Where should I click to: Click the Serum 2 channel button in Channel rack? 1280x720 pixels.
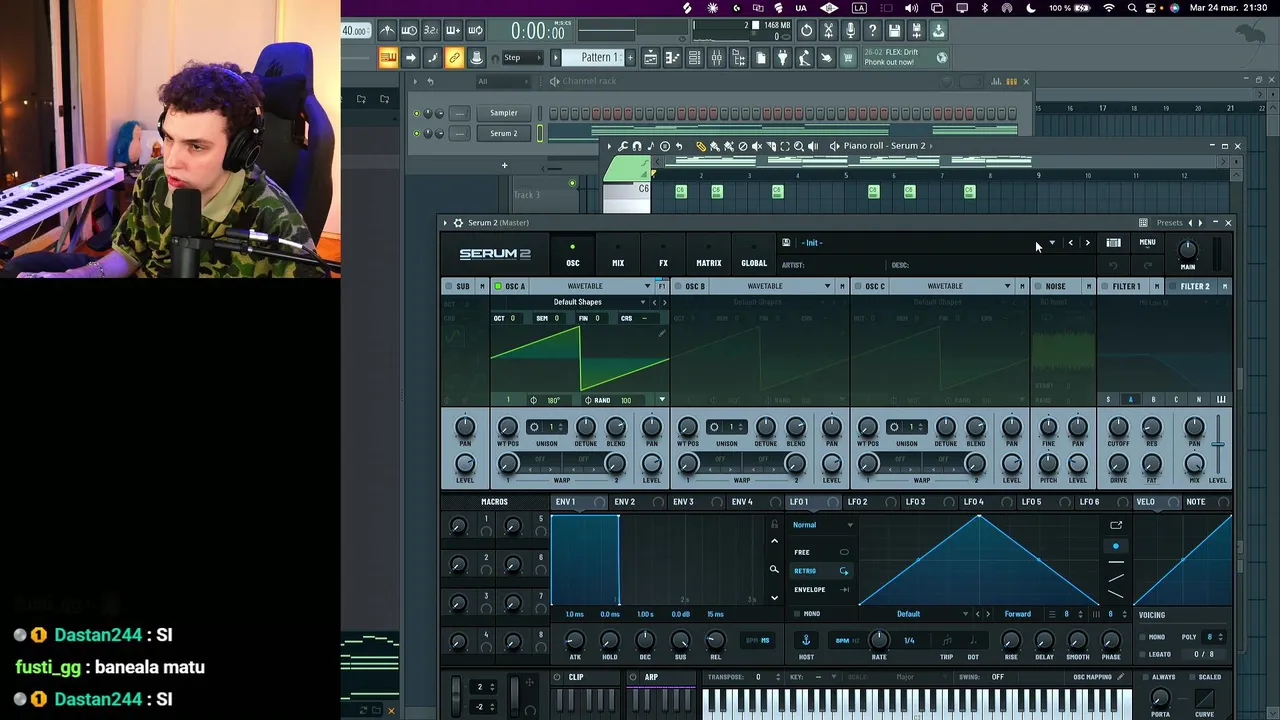pyautogui.click(x=504, y=134)
